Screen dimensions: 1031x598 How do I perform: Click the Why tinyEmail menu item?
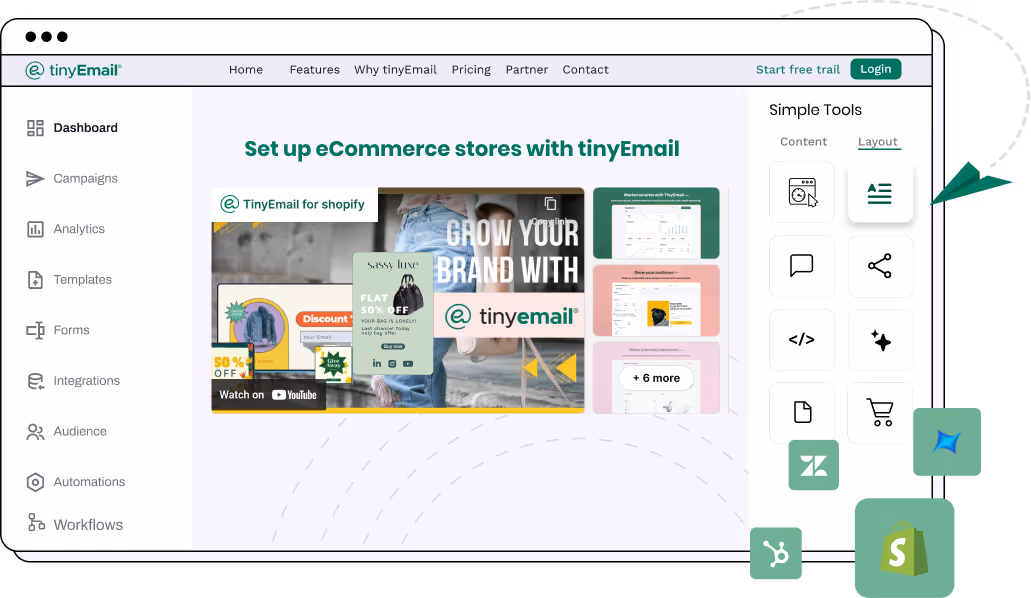396,69
